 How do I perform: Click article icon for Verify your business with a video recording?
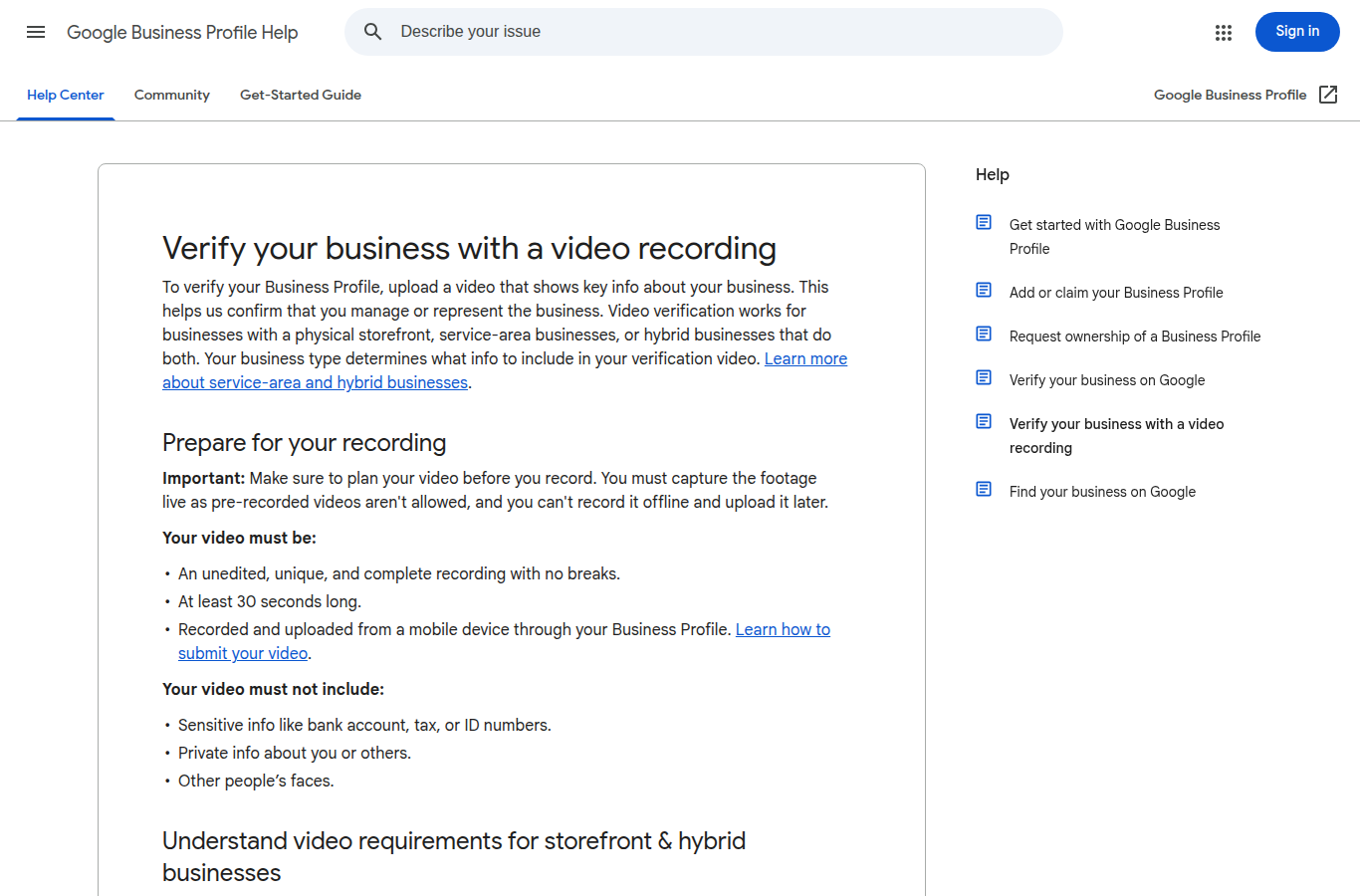pyautogui.click(x=984, y=421)
